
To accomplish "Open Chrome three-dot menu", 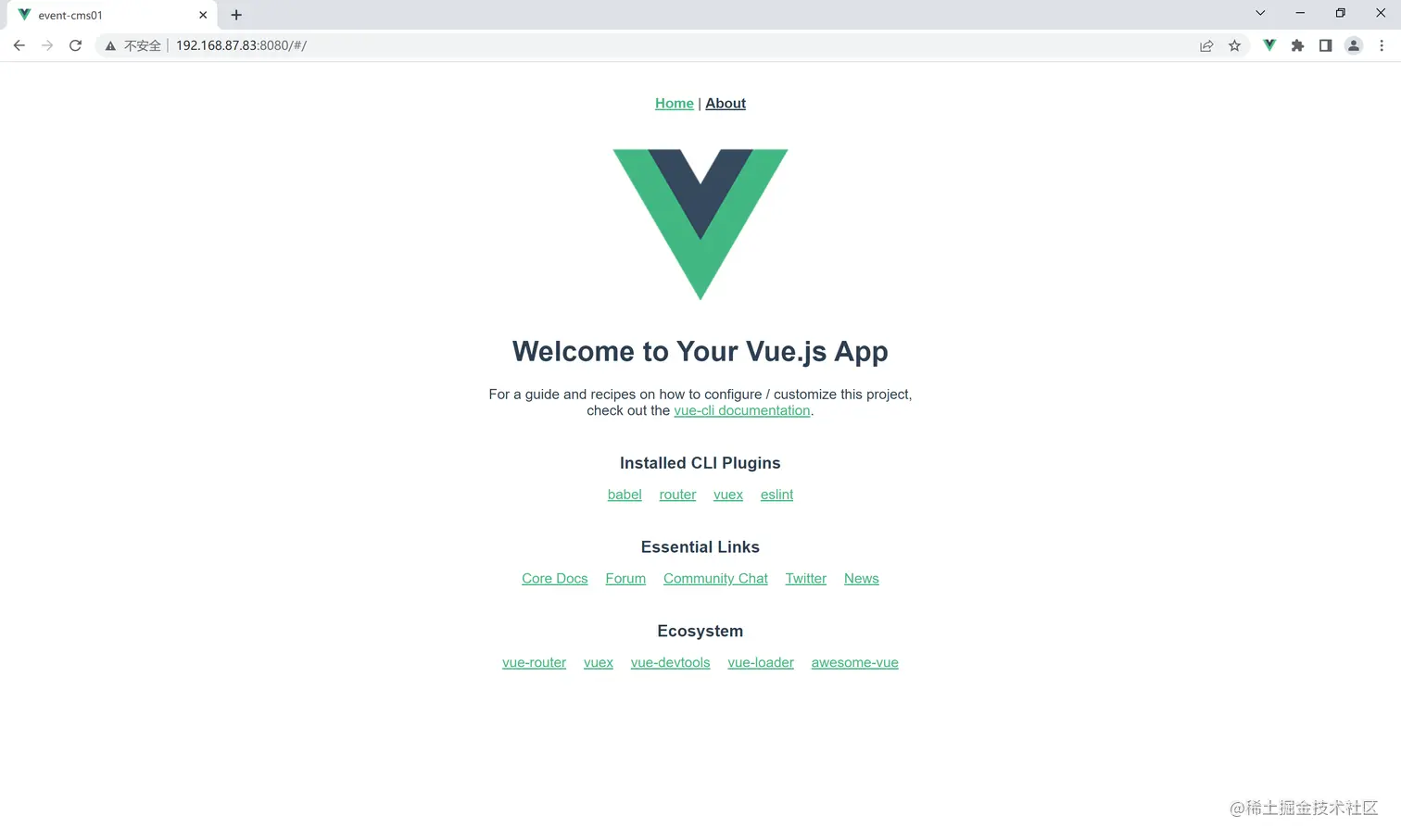I will click(1382, 45).
